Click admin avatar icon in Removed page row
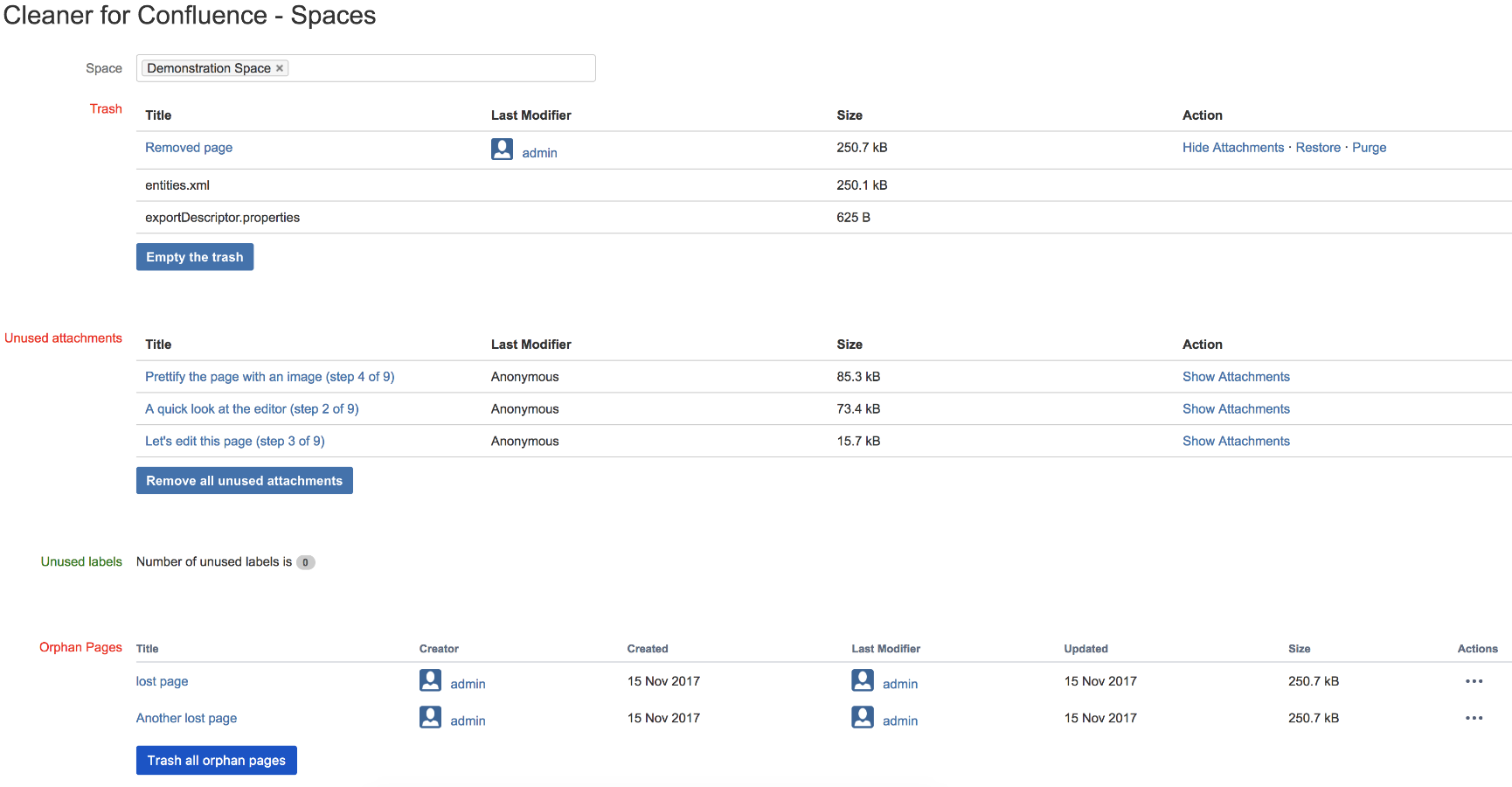 502,150
